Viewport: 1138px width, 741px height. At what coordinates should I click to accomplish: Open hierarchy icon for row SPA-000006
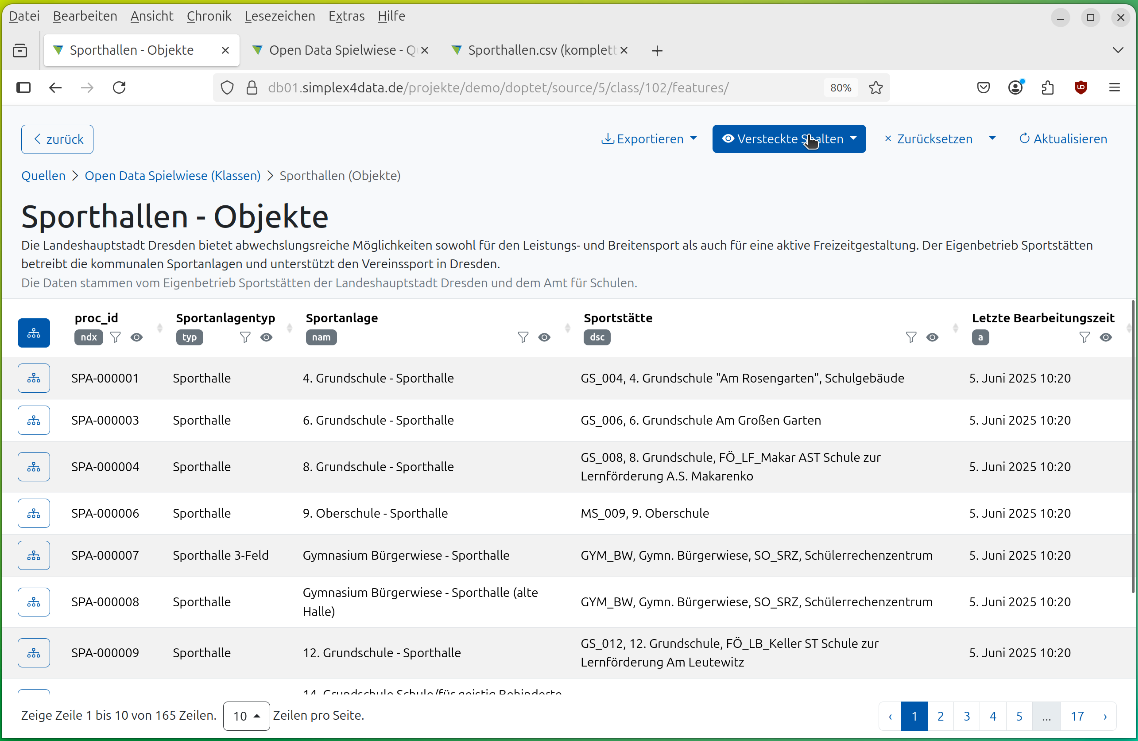(x=33, y=513)
